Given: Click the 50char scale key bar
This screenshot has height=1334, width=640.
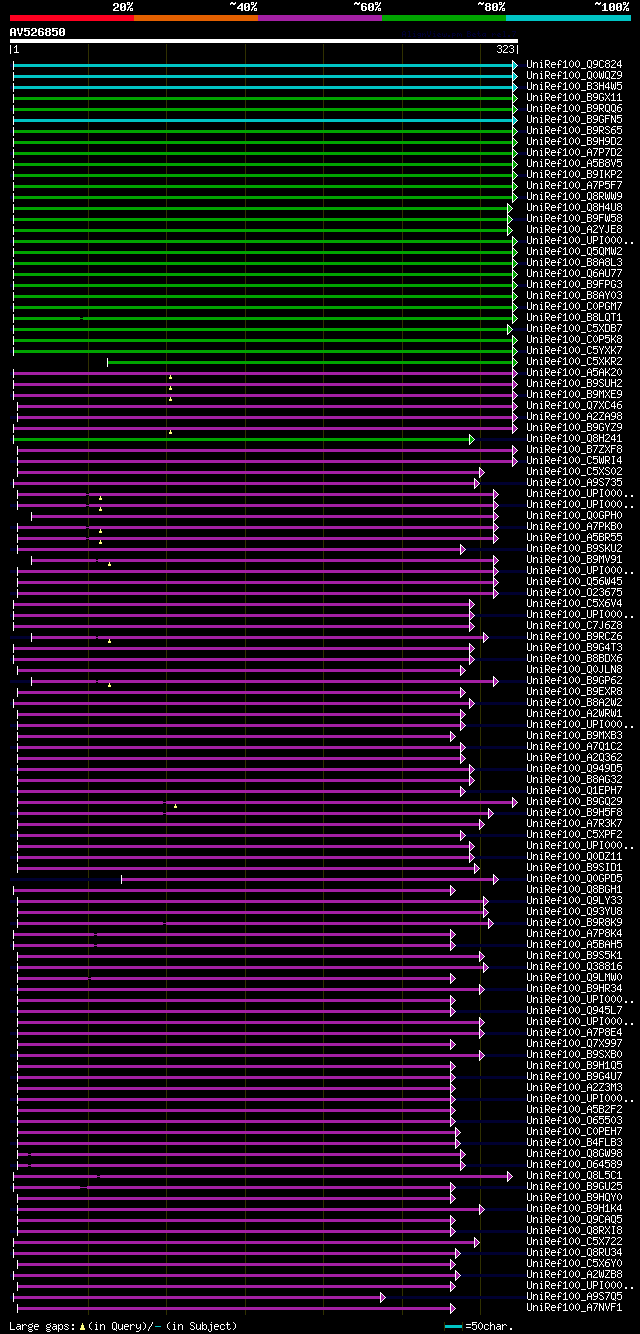Looking at the screenshot, I should click(x=454, y=1326).
